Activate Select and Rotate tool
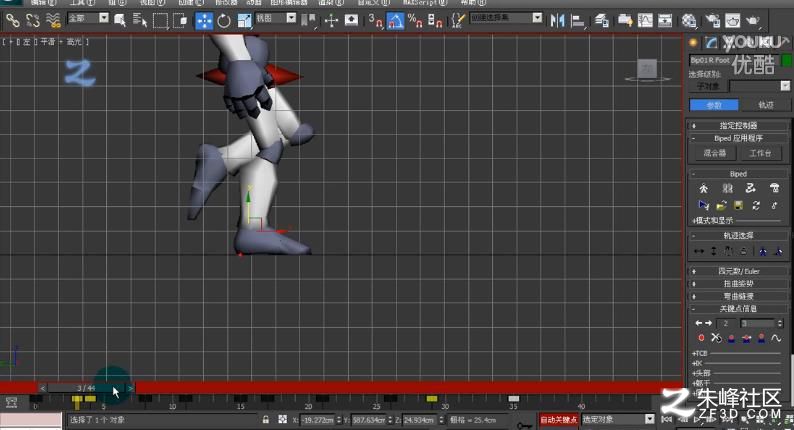794x430 pixels. (x=224, y=21)
